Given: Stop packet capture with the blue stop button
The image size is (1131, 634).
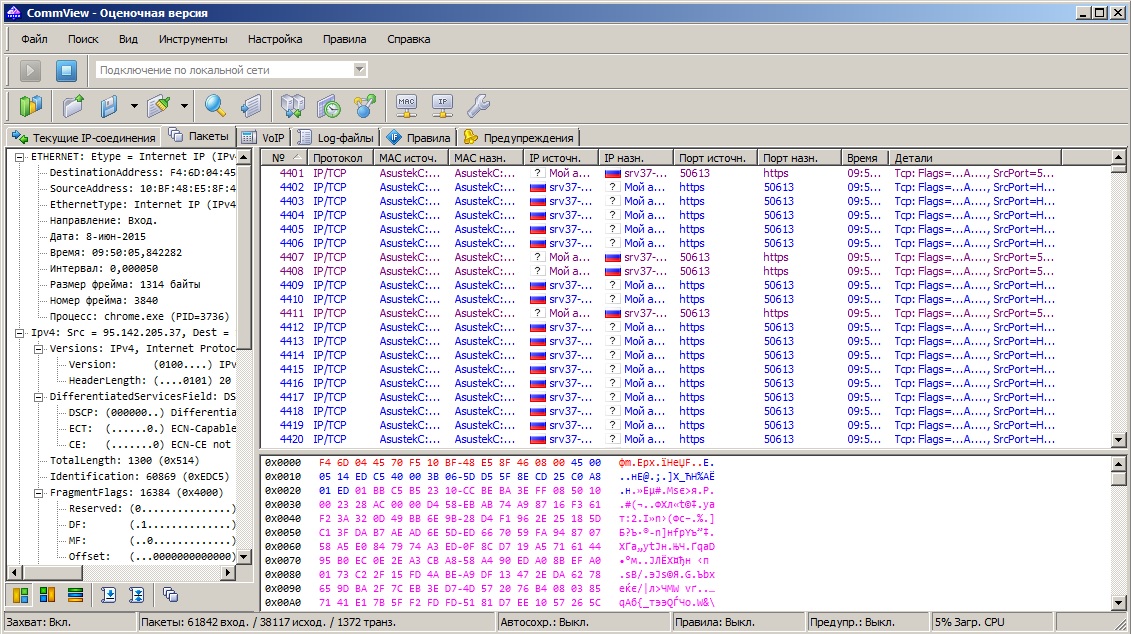Looking at the screenshot, I should (x=66, y=70).
